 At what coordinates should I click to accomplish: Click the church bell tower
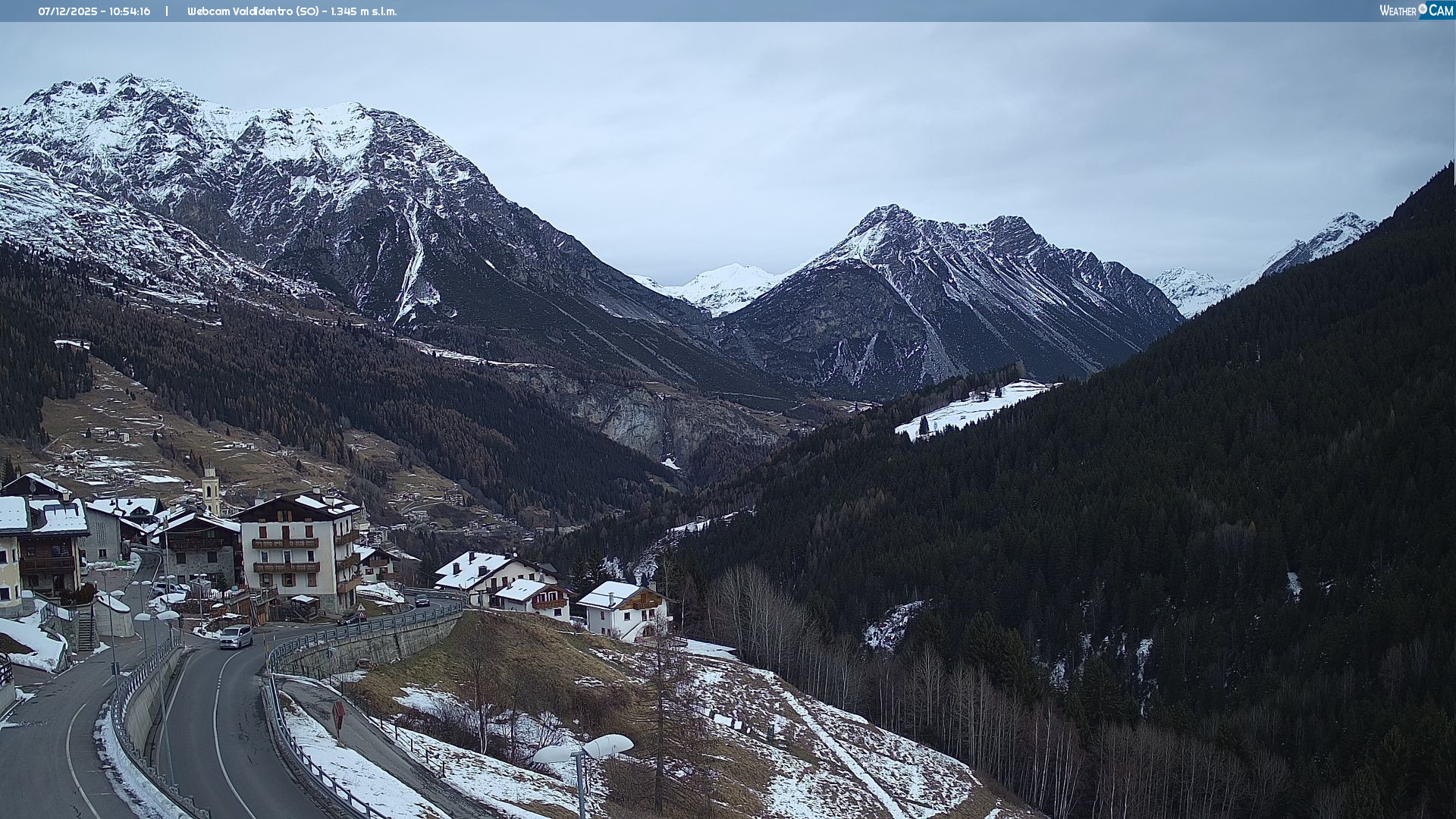[211, 491]
